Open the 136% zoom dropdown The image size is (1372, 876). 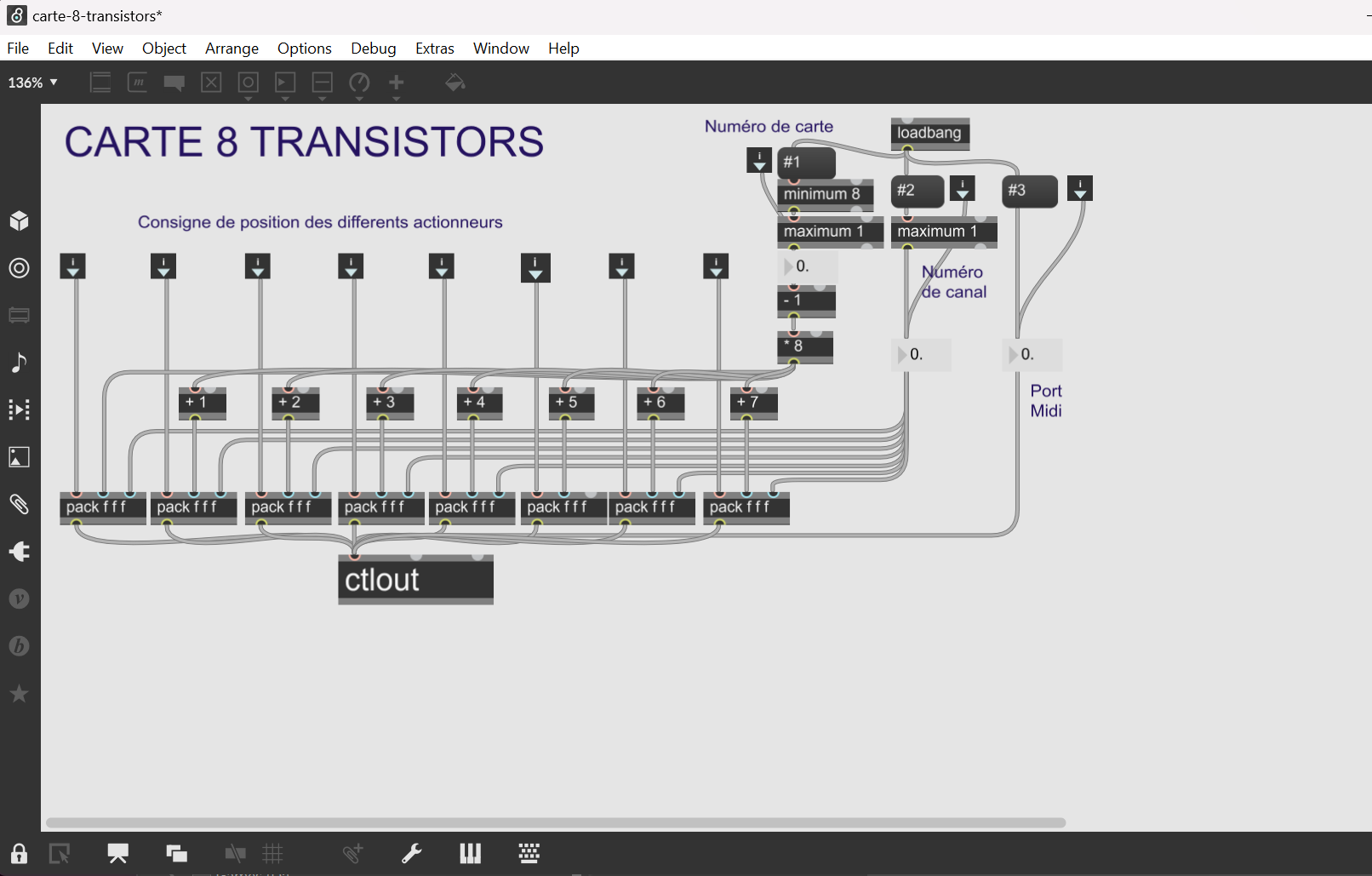32,83
